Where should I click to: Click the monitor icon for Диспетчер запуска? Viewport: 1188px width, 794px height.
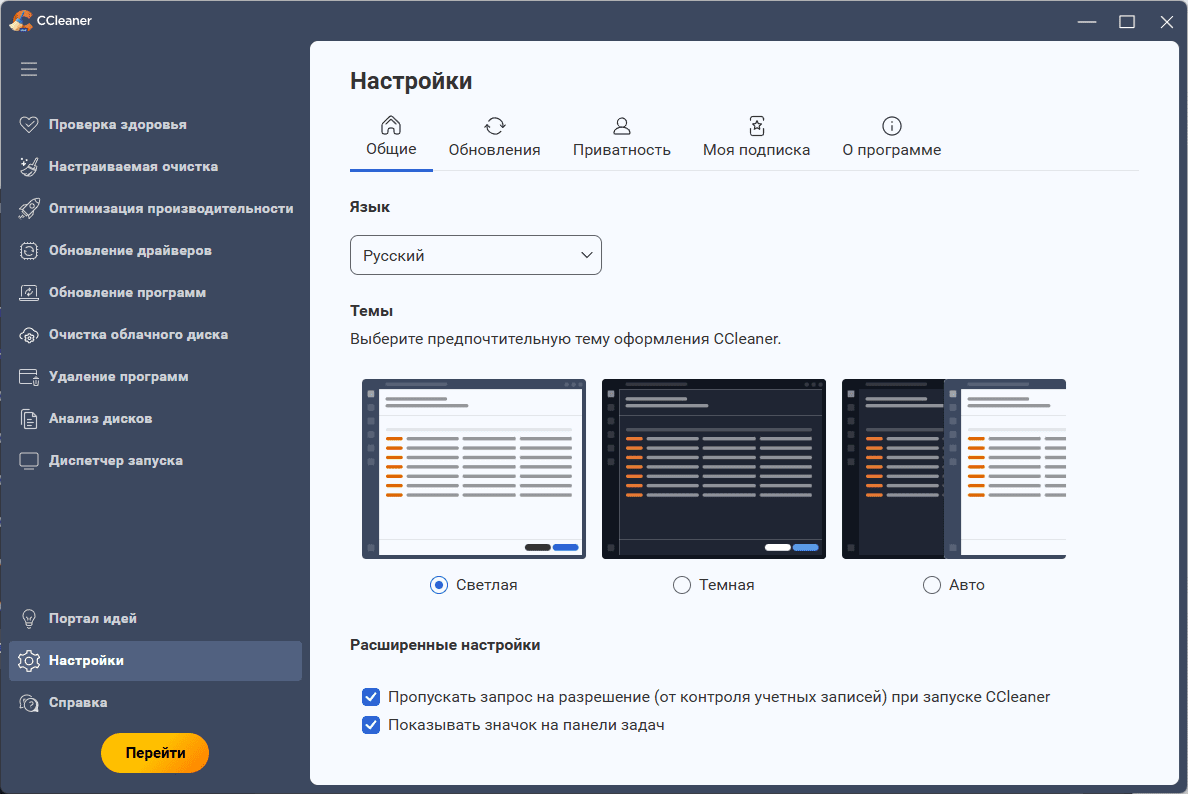pos(29,461)
